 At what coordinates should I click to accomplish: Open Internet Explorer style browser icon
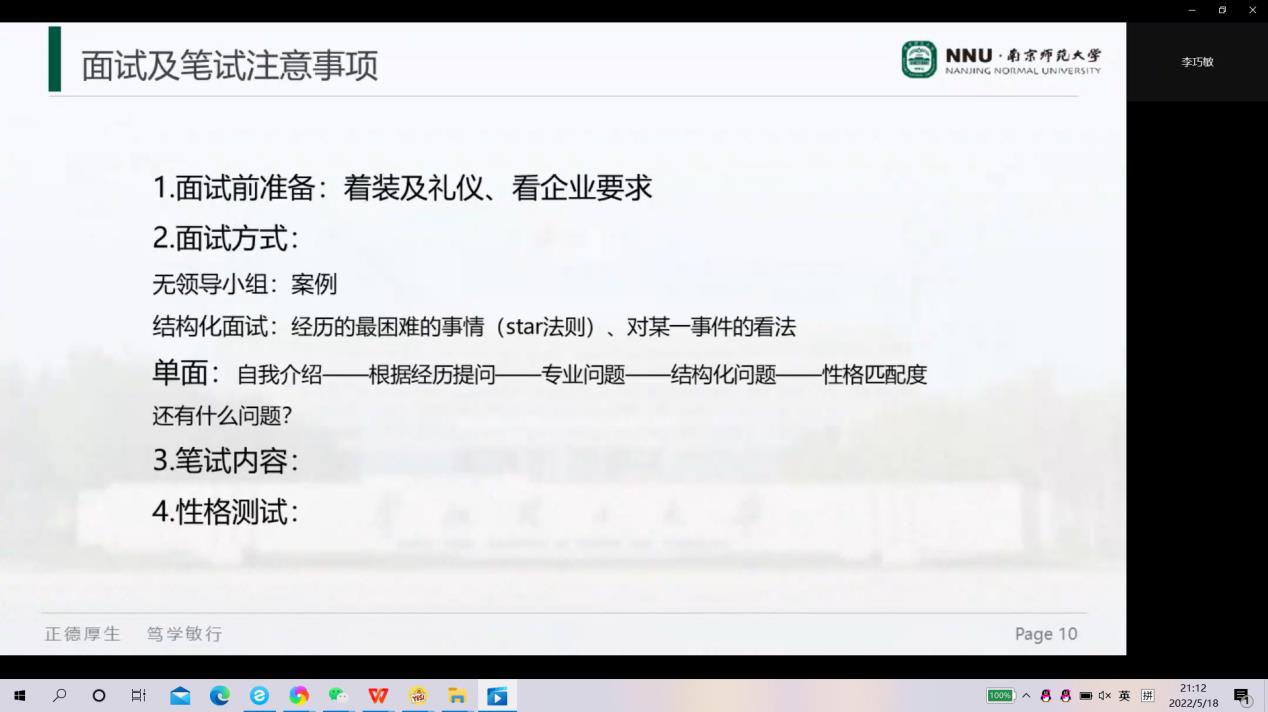(x=259, y=696)
